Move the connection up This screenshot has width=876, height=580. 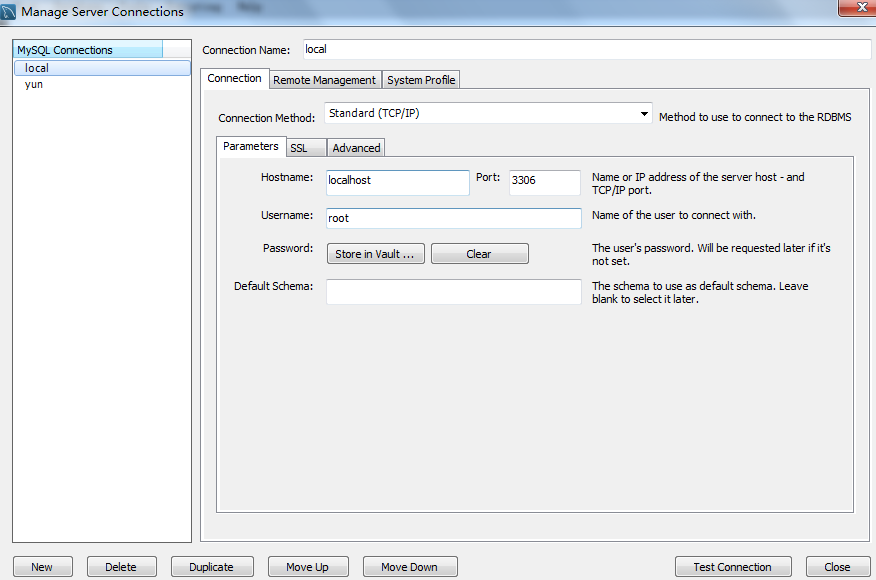308,567
